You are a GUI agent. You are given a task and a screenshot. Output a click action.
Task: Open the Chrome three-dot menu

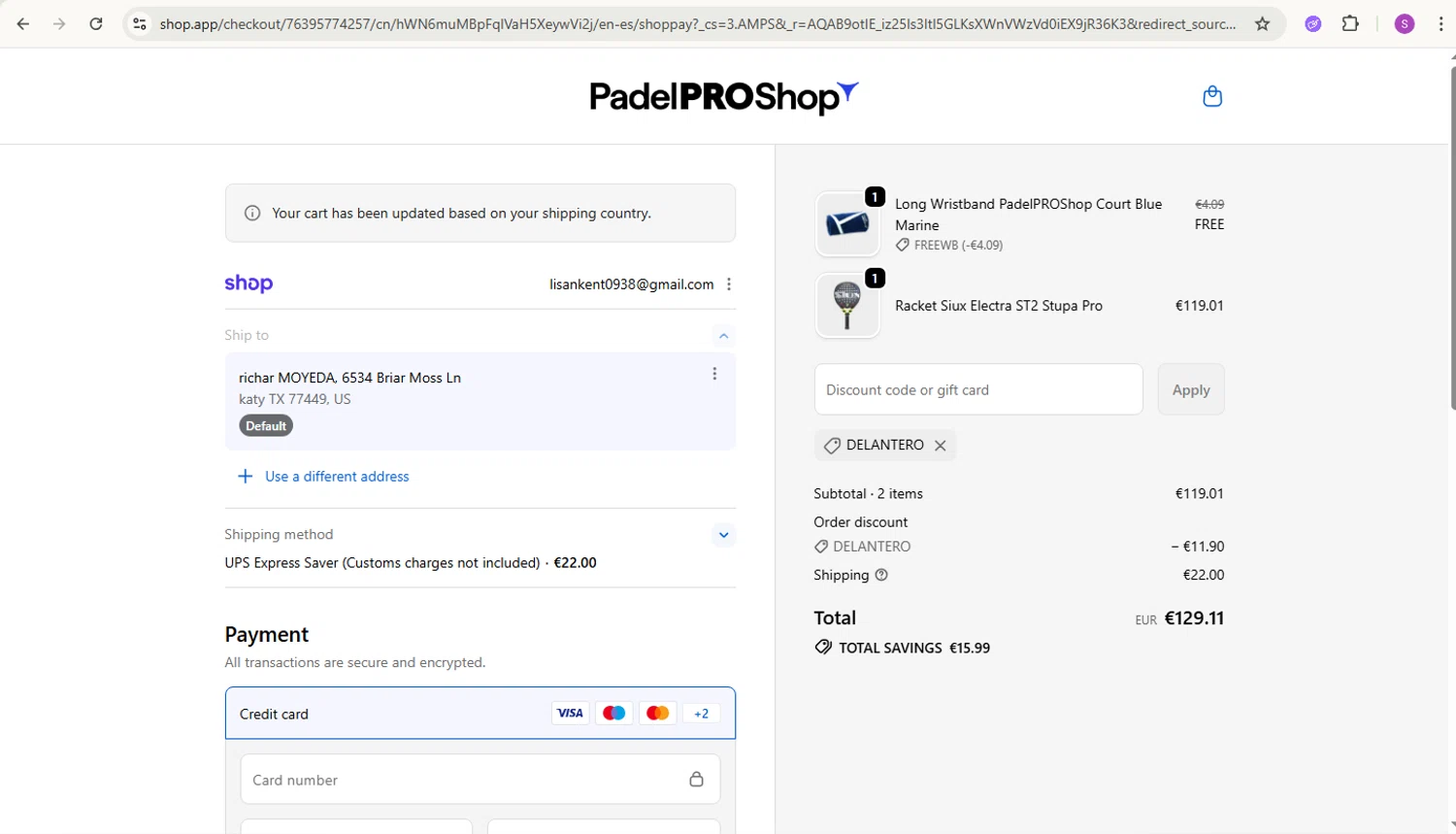click(x=1440, y=24)
